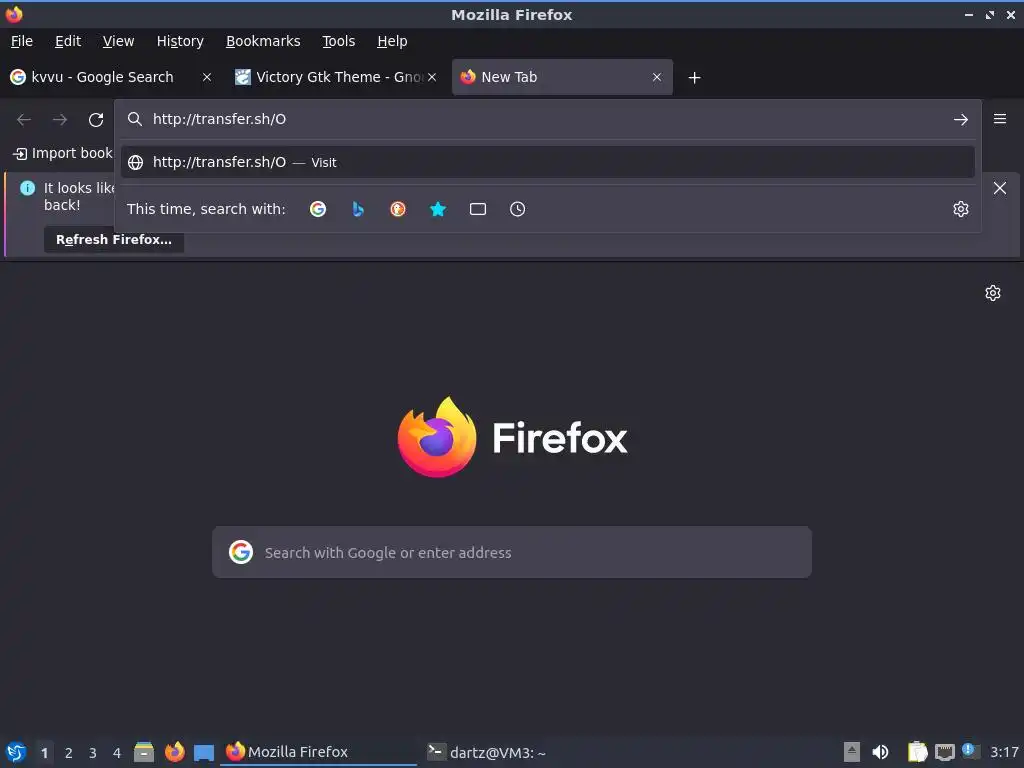1024x768 pixels.
Task: Search this time with DuckDuckGo icon
Action: [398, 209]
